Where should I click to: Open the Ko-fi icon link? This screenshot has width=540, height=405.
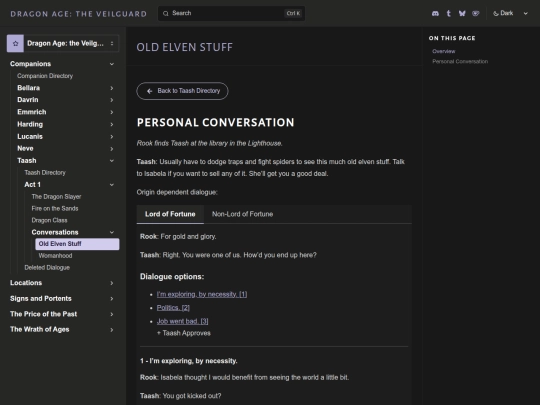[x=476, y=13]
